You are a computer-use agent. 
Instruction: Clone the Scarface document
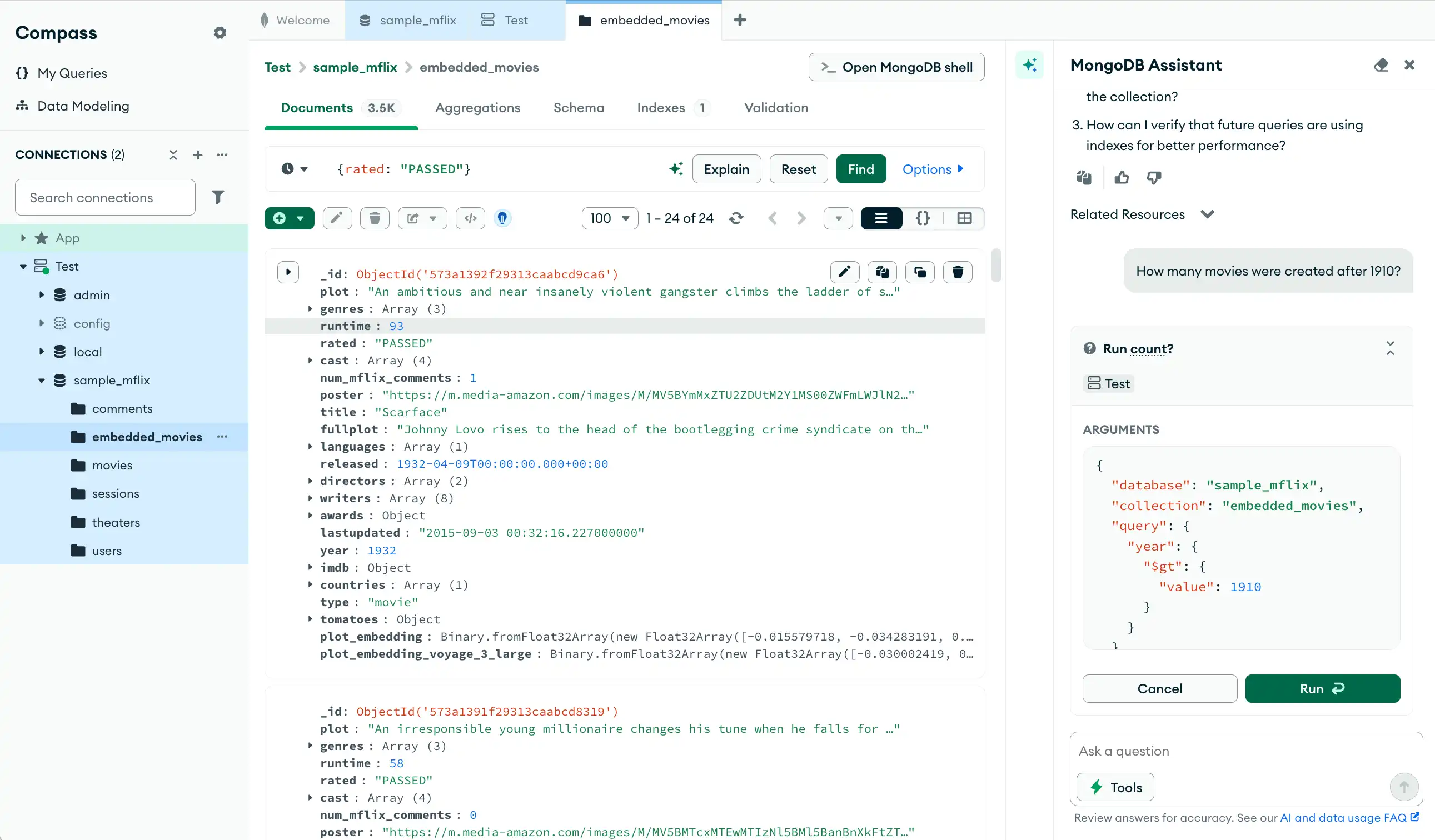(920, 272)
